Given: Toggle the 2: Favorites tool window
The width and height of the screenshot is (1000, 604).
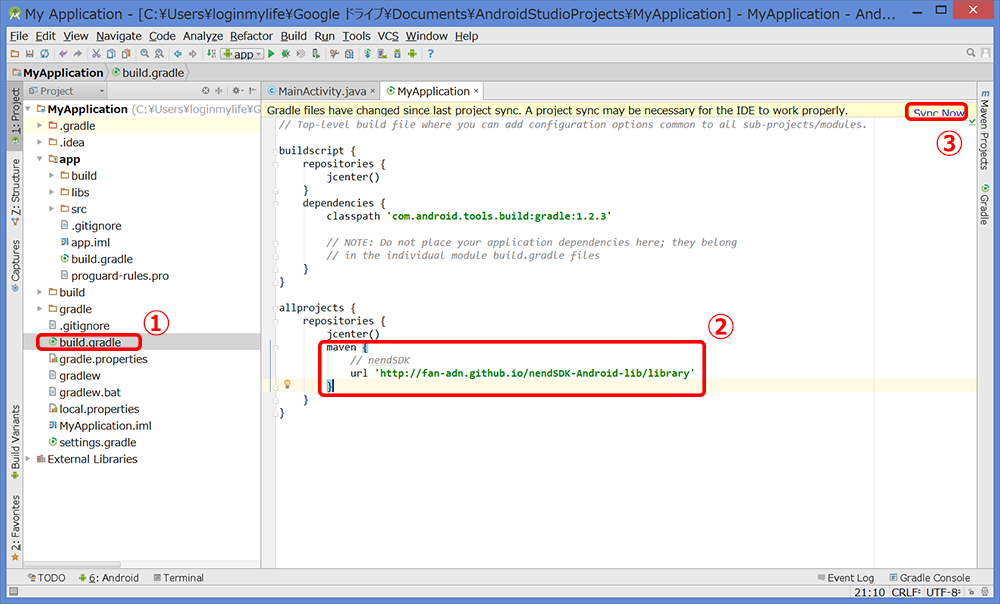Looking at the screenshot, I should point(15,528).
